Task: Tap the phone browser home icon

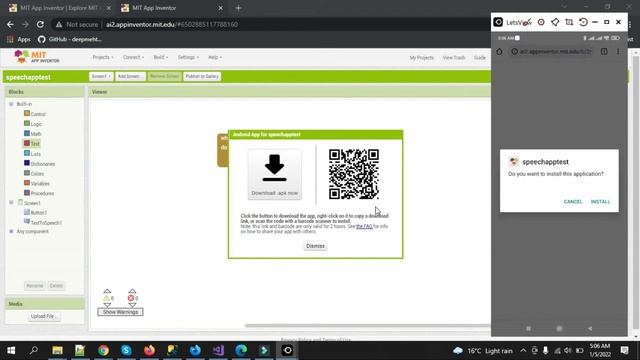Action: 499,52
